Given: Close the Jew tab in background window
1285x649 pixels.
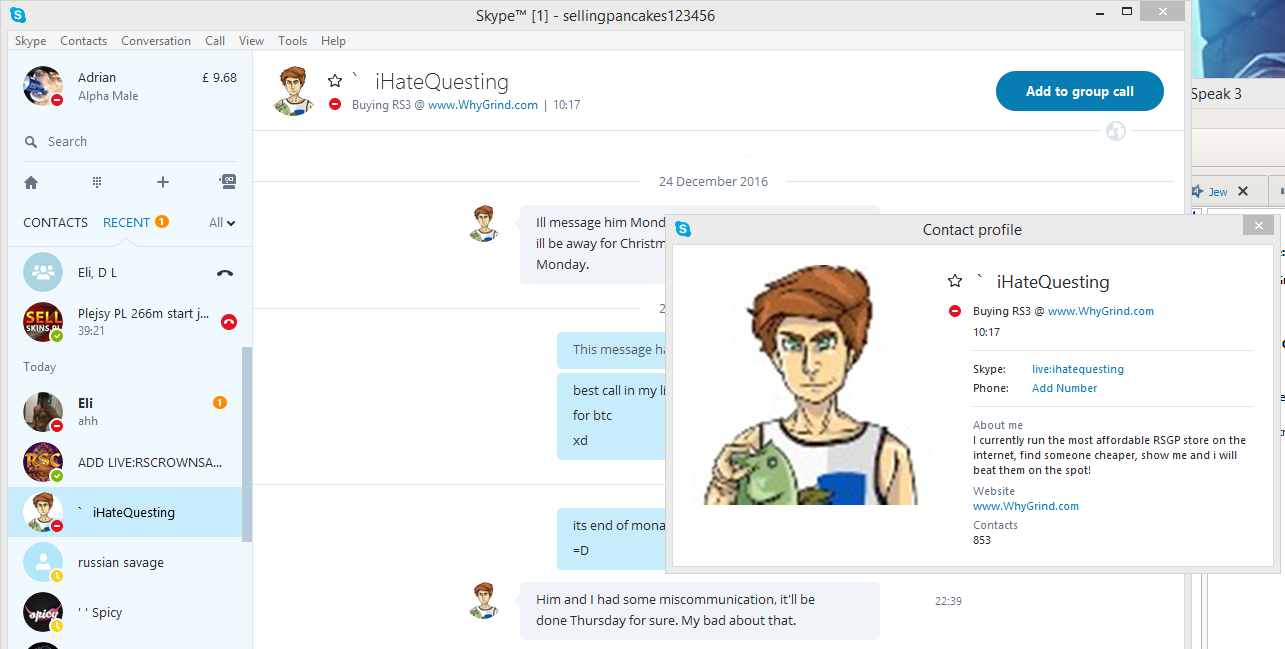Looking at the screenshot, I should [x=1243, y=191].
